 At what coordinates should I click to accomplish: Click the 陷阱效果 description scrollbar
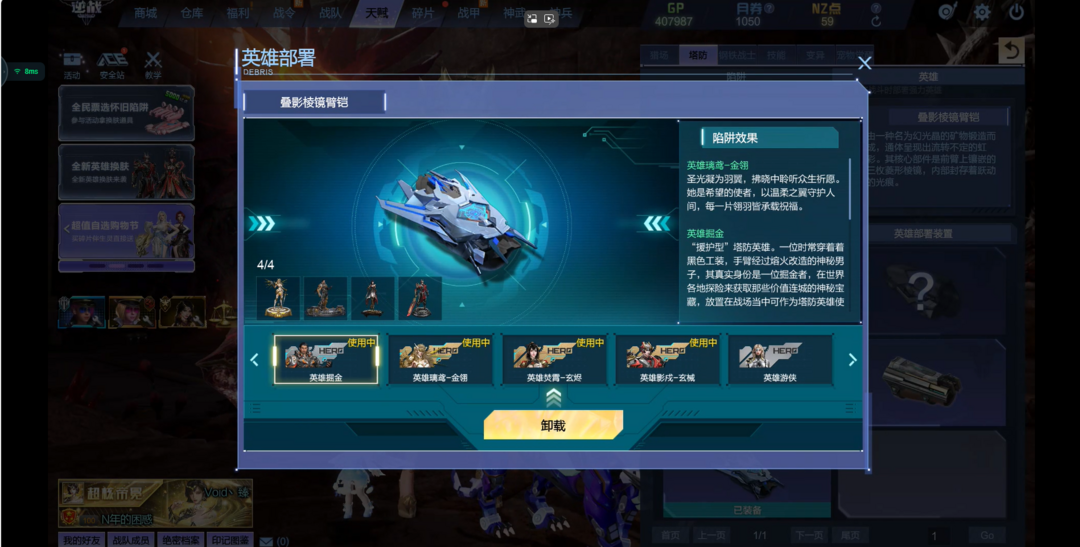point(850,189)
